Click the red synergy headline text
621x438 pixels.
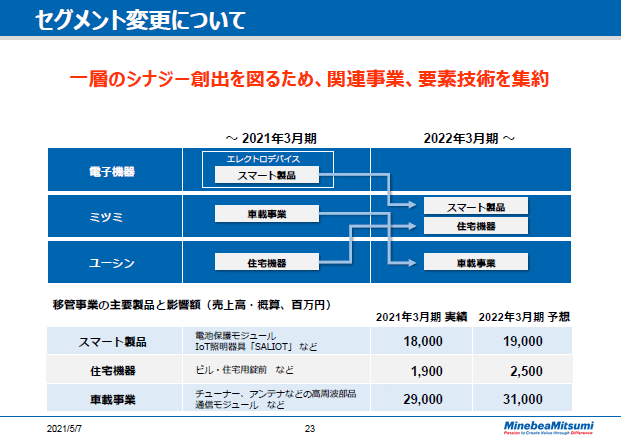(x=310, y=78)
